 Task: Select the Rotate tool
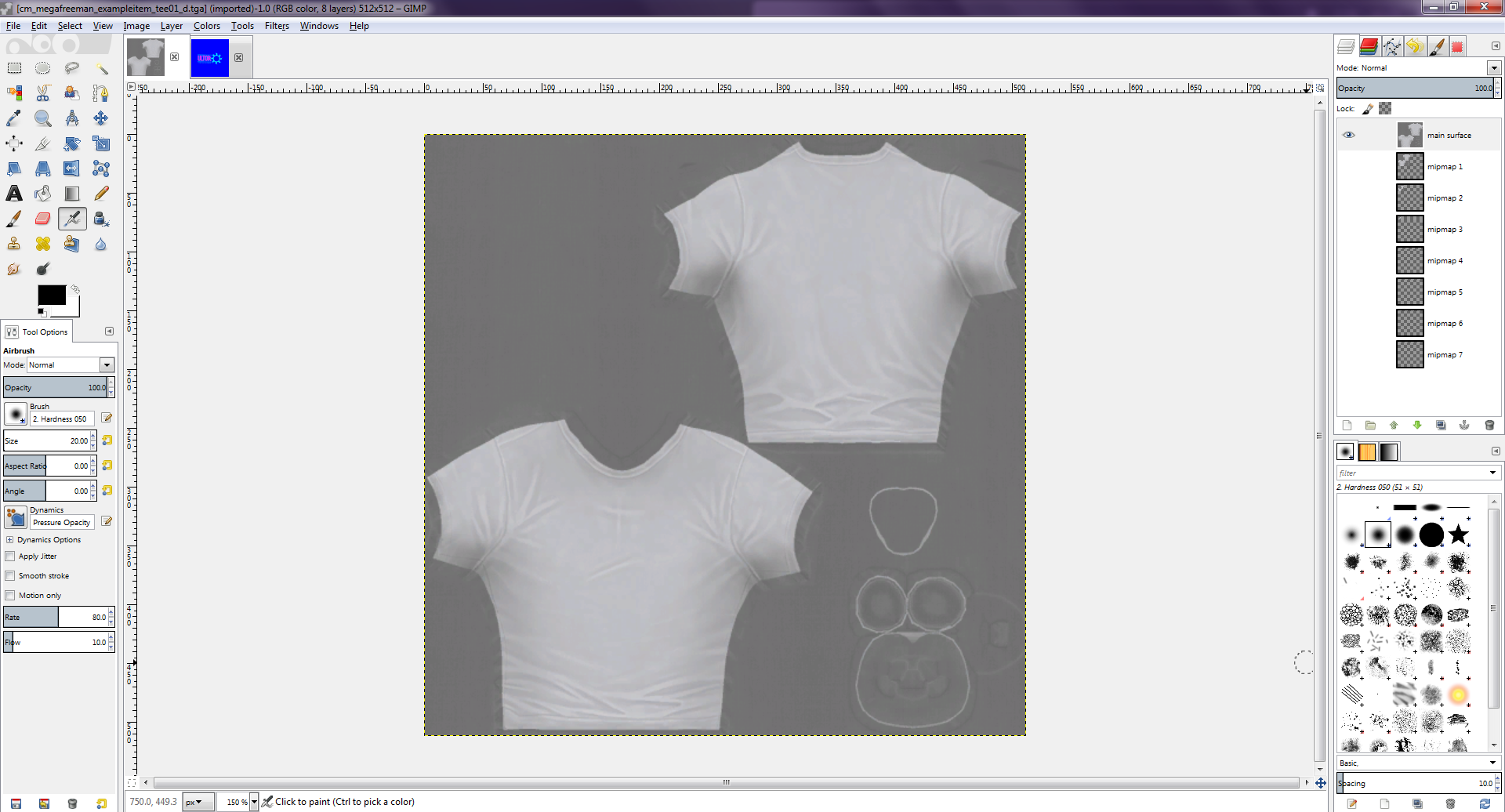tap(72, 143)
